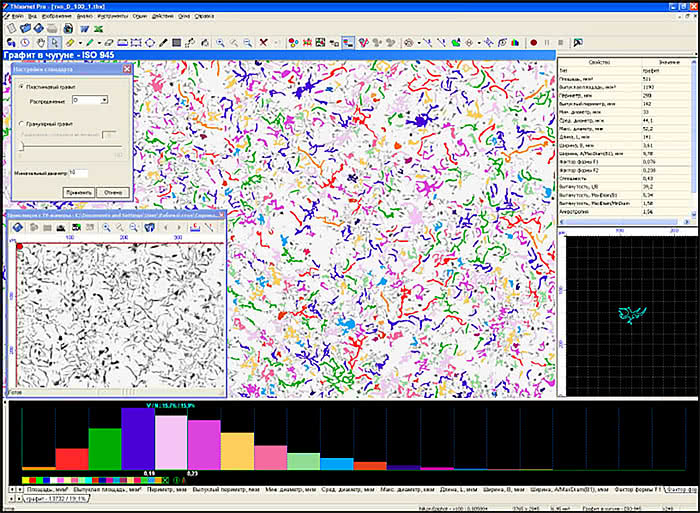Open the Image menu
Screen dimensions: 700x513
pyautogui.click(x=57, y=16)
